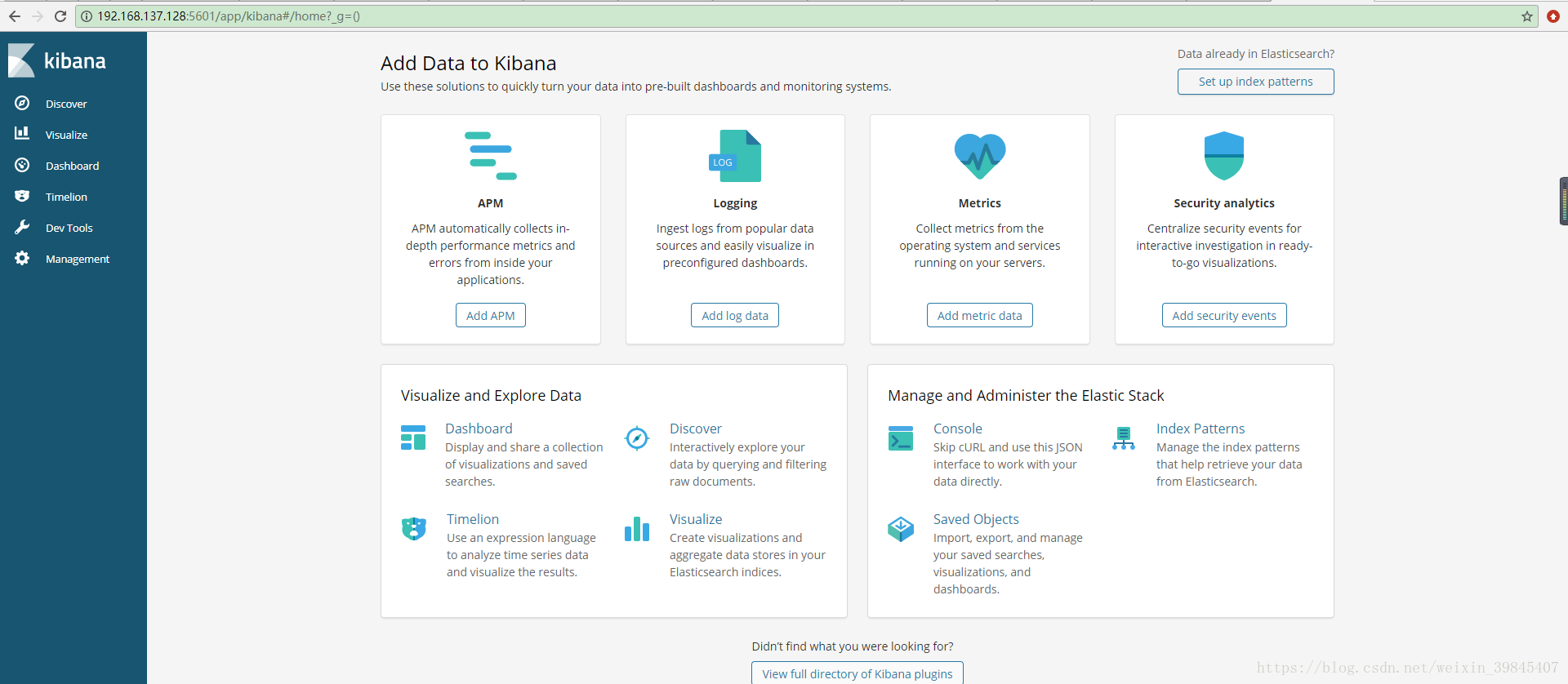Click the kibana wordmark text

[x=74, y=61]
